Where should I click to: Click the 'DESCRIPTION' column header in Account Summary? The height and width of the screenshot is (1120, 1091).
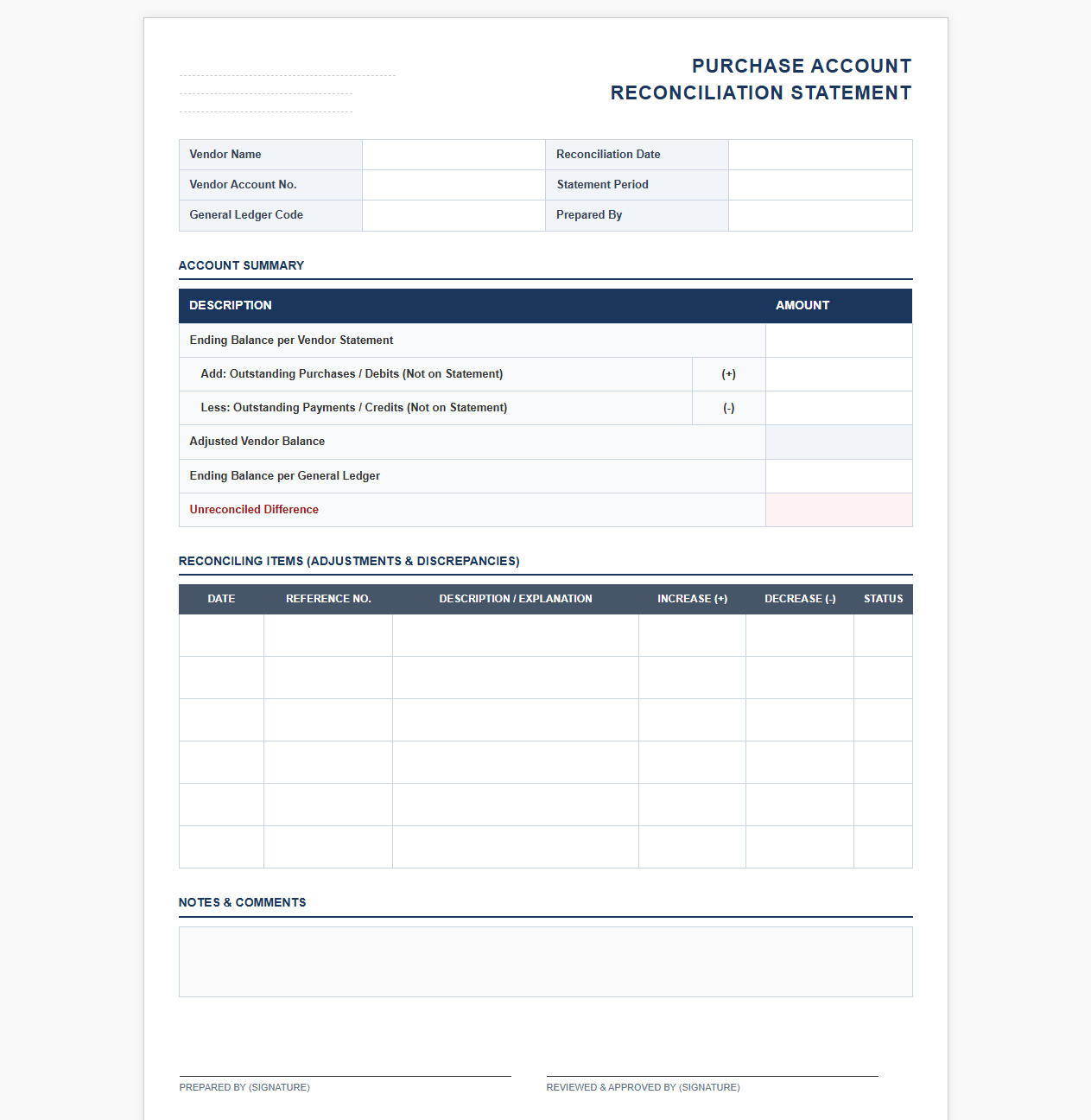click(231, 305)
